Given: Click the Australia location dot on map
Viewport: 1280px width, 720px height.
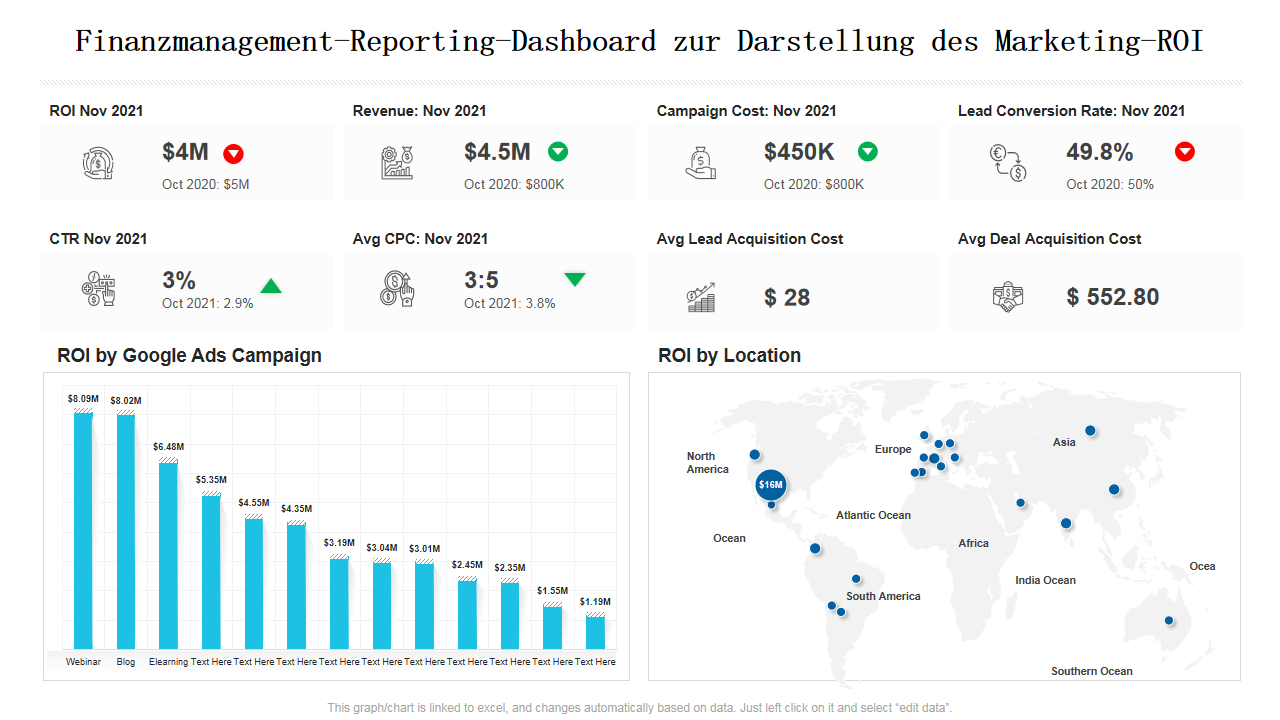Looking at the screenshot, I should click(1169, 621).
